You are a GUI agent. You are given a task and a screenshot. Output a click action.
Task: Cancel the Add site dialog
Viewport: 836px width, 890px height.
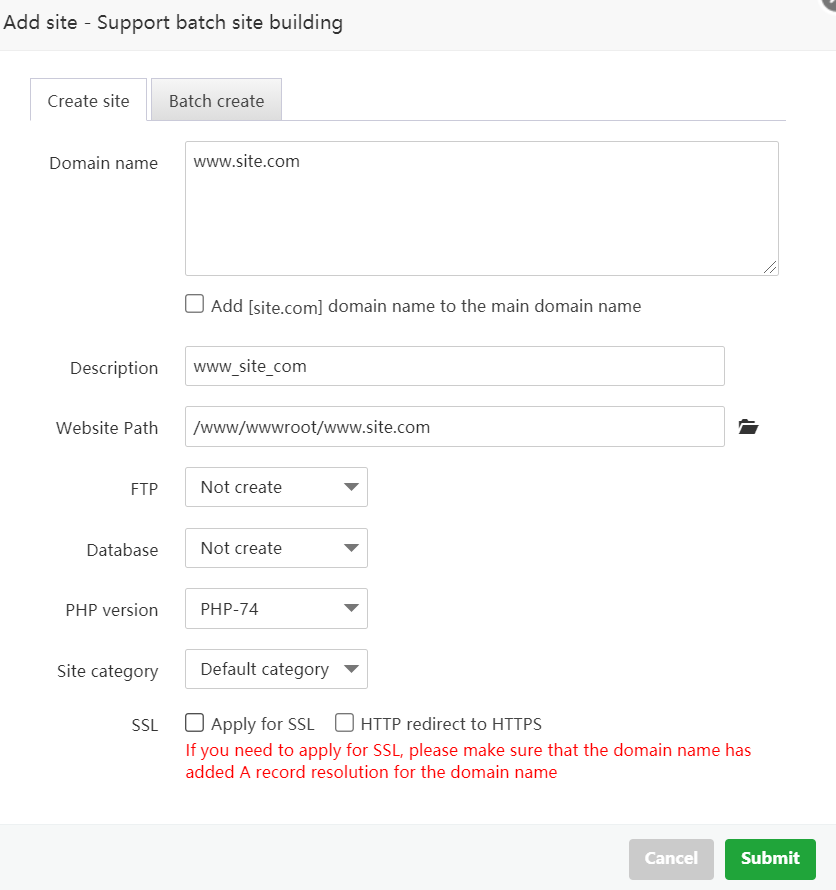671,858
